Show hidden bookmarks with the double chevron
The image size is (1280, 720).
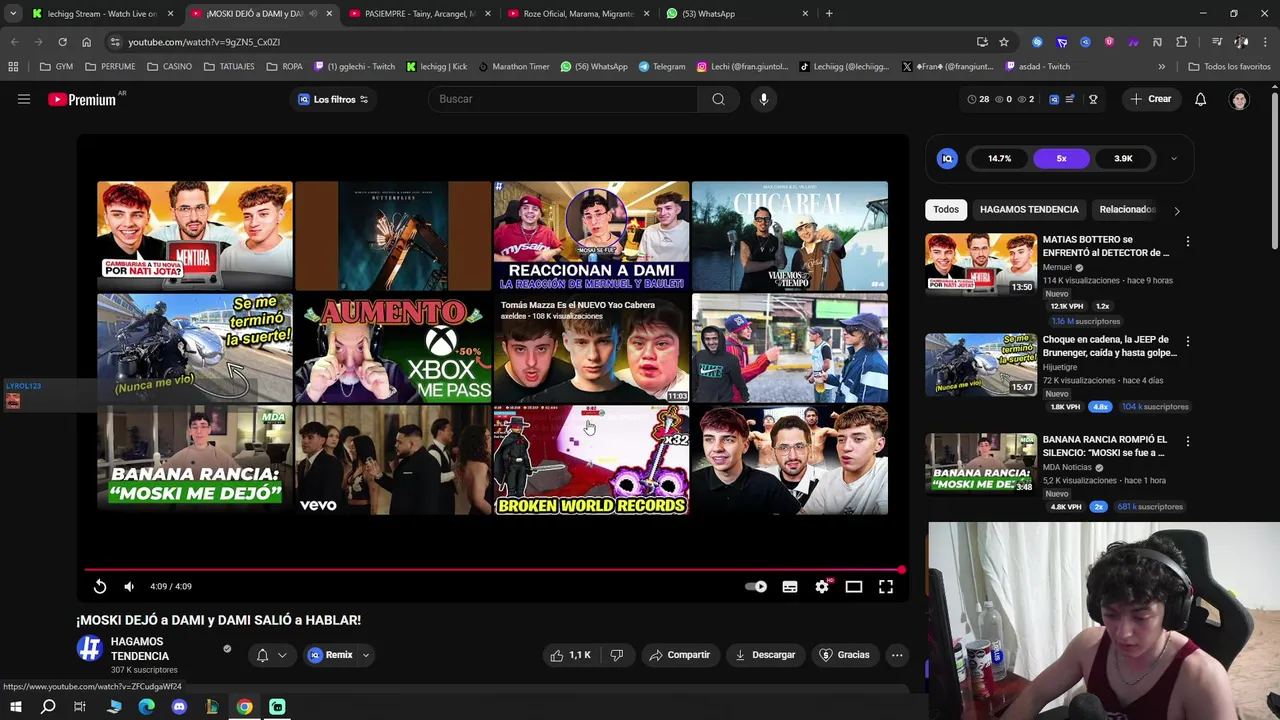1162,67
